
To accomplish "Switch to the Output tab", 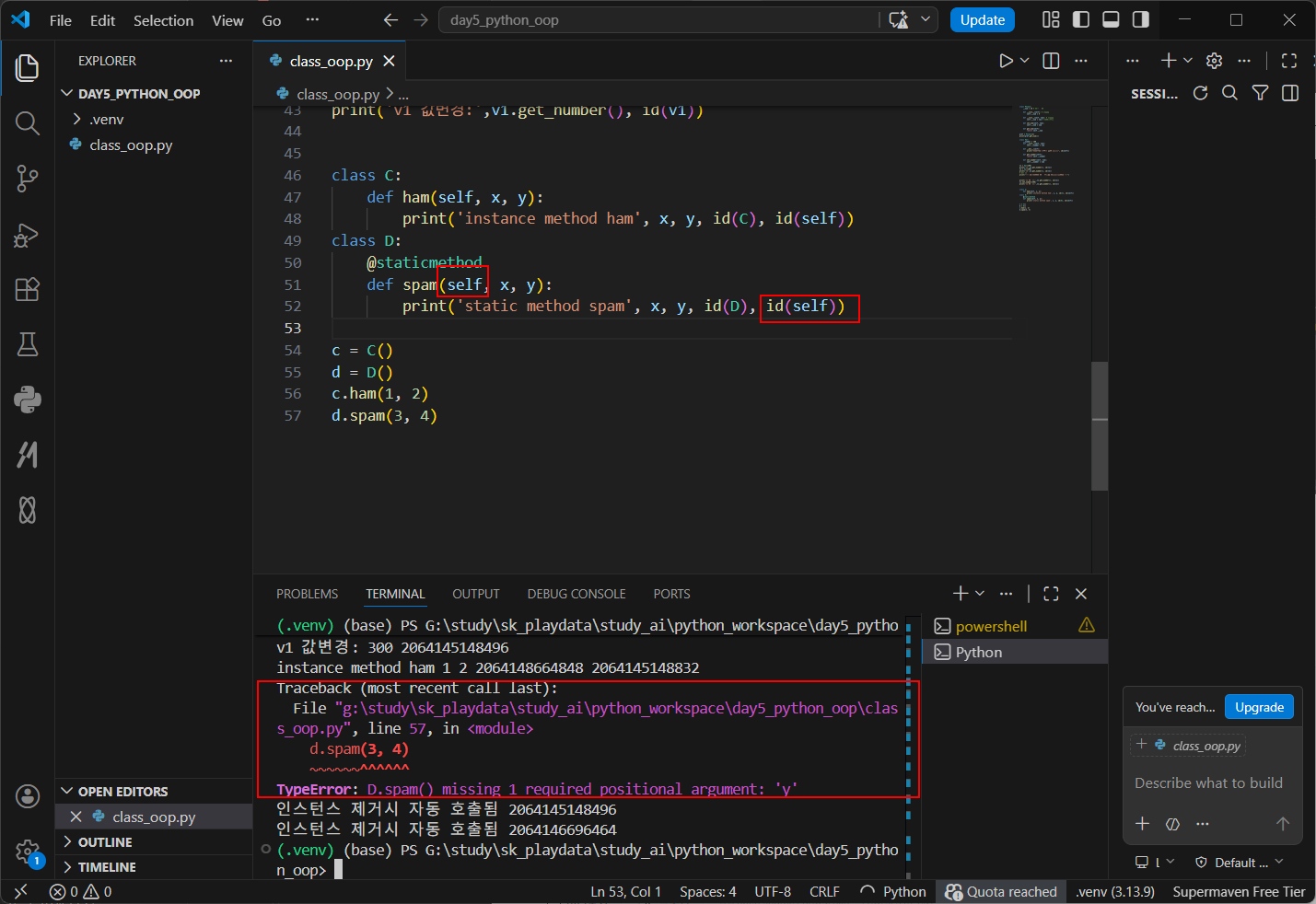I will click(x=475, y=594).
